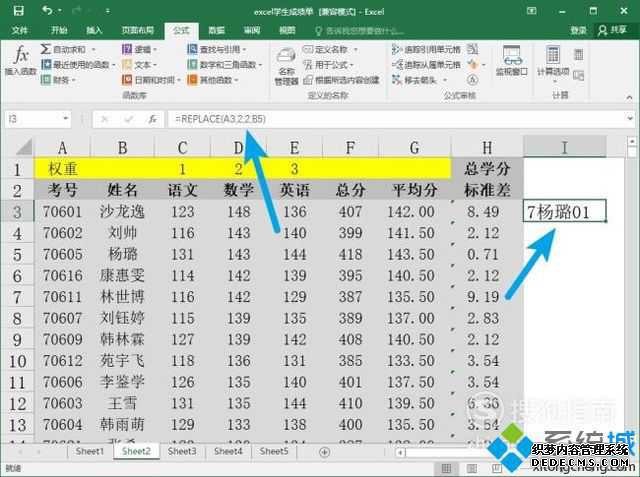Open Date & Time (日期和时间) functions

tap(151, 80)
